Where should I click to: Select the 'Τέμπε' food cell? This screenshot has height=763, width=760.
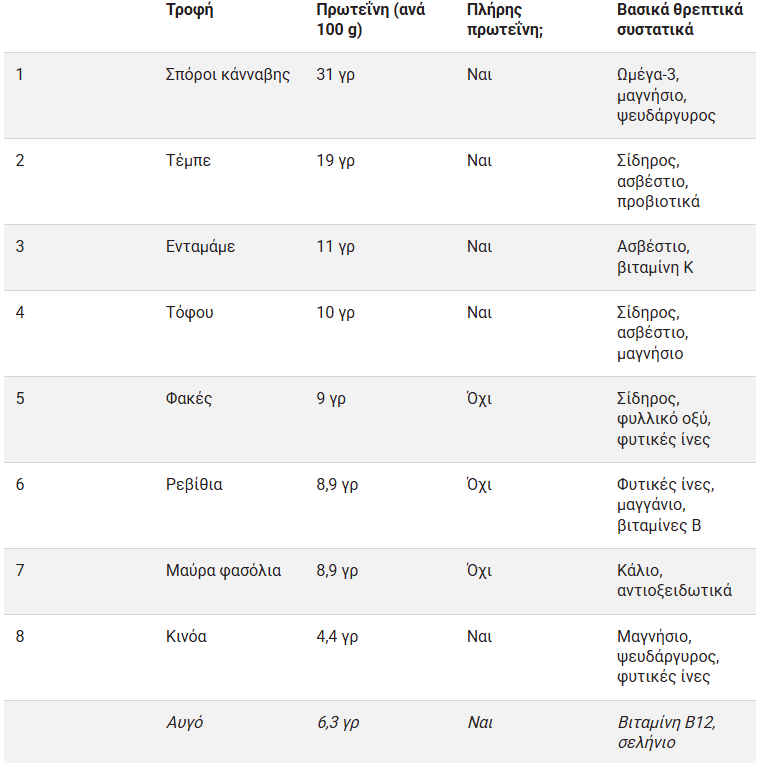tap(188, 161)
